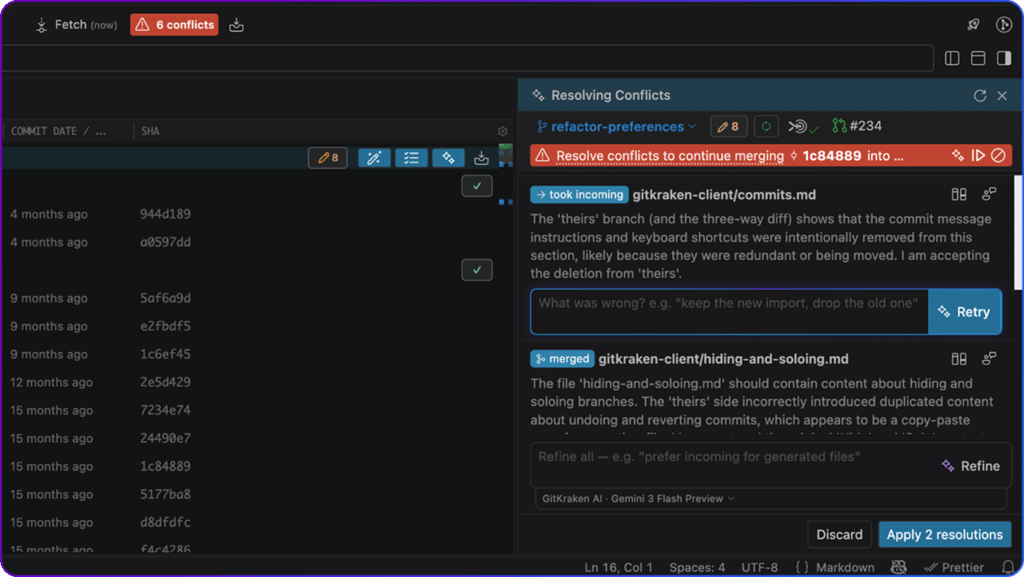Open the gitkraken-client/commits.md file

724,195
